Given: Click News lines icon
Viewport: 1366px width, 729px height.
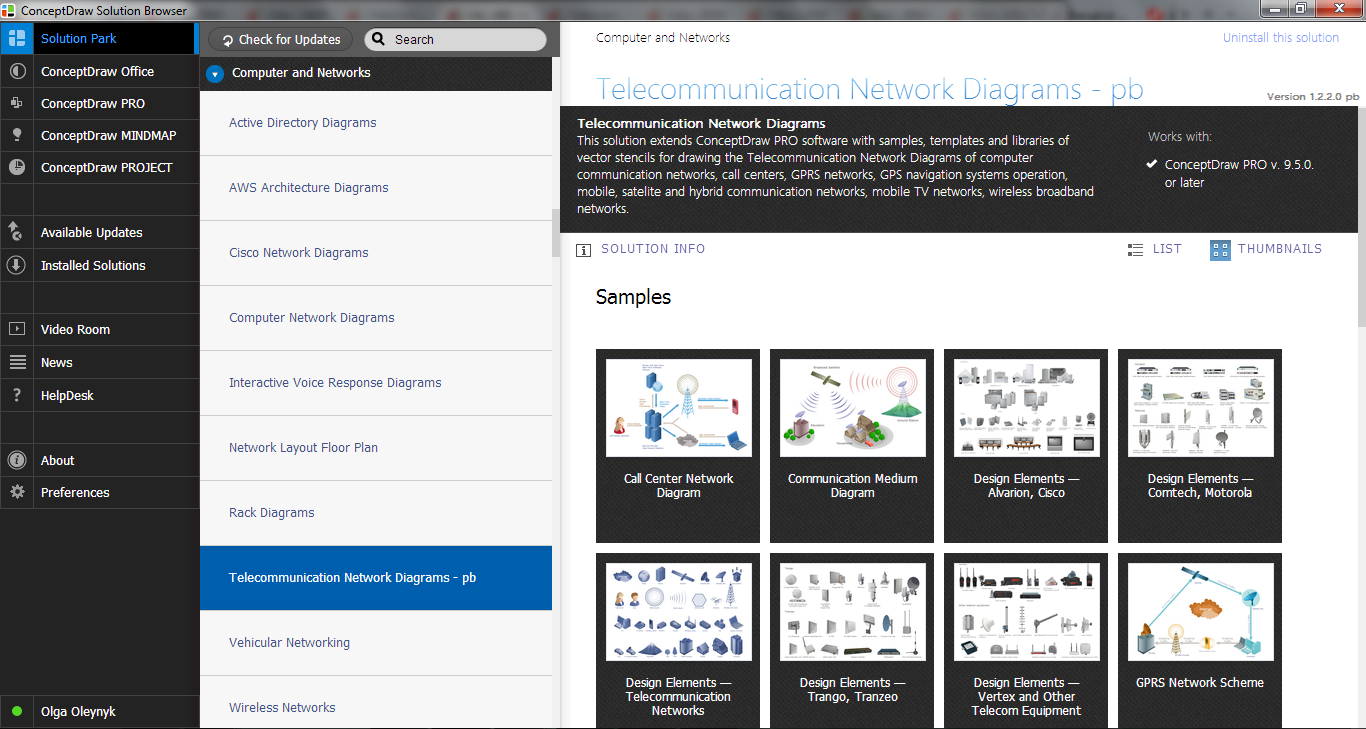Looking at the screenshot, I should pyautogui.click(x=16, y=362).
